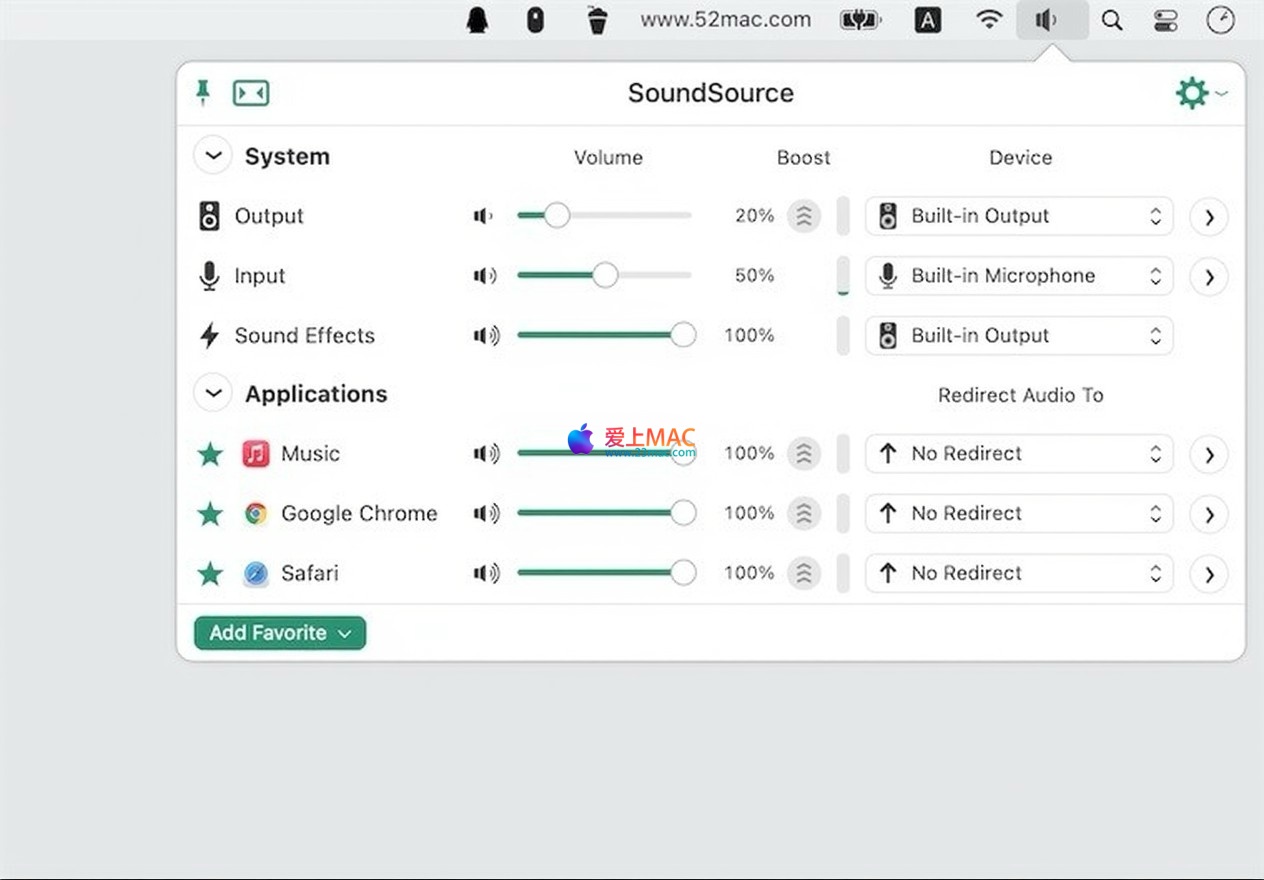1264x880 pixels.
Task: Unfavorite Music with the star icon
Action: coord(210,454)
